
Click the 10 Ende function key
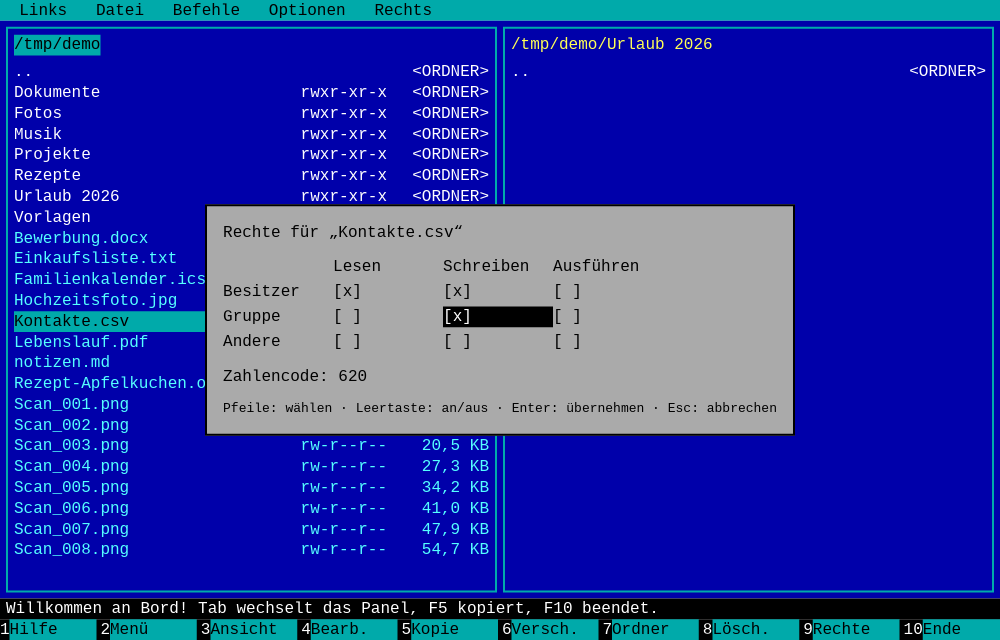(x=950, y=629)
